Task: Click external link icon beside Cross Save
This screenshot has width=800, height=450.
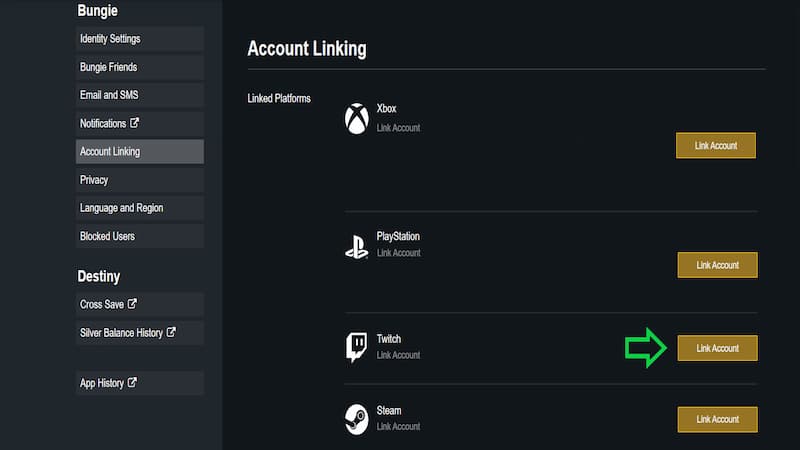Action: click(132, 304)
